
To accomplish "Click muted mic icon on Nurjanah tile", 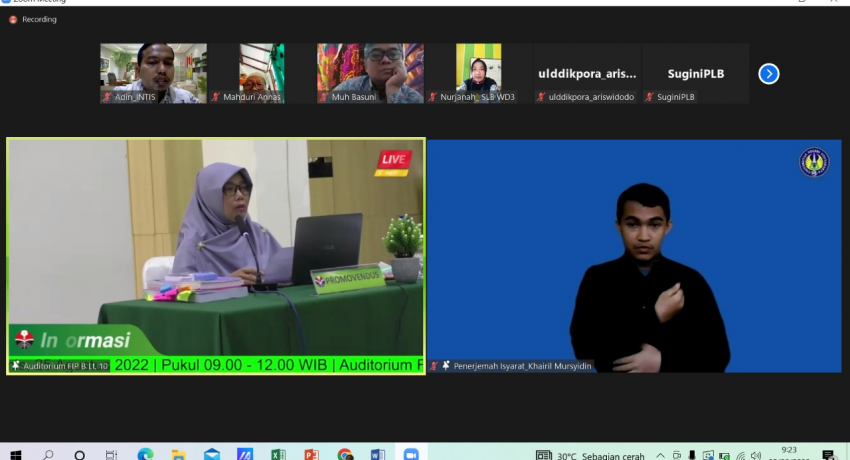I will coord(433,97).
